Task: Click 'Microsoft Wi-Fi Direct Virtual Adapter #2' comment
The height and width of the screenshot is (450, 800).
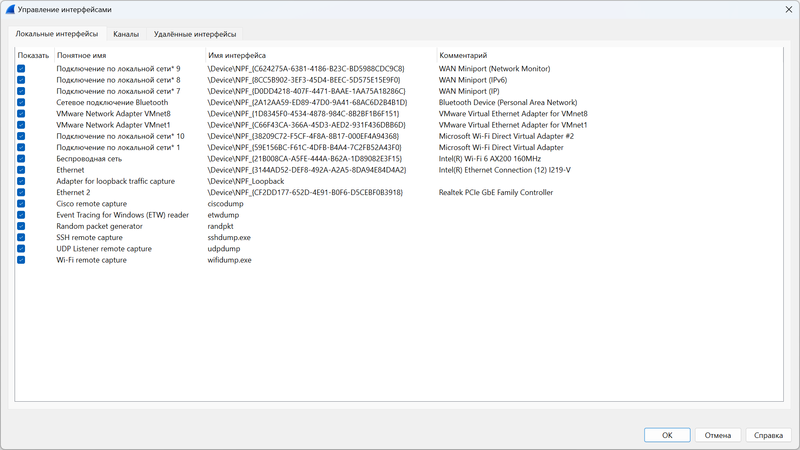Action: [506, 136]
